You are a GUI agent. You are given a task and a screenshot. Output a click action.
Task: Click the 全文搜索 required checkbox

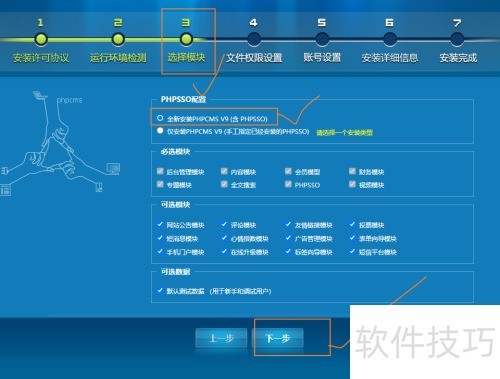(224, 184)
